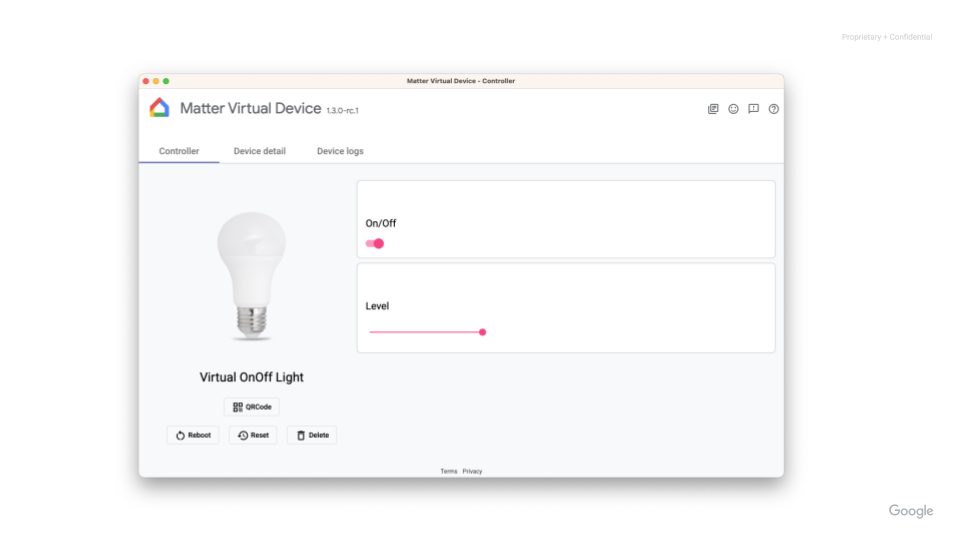Click the Level slider handle

(482, 332)
